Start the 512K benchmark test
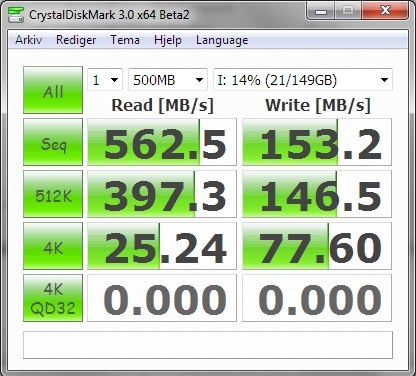Screen dimensions: 416x376 click(53, 194)
